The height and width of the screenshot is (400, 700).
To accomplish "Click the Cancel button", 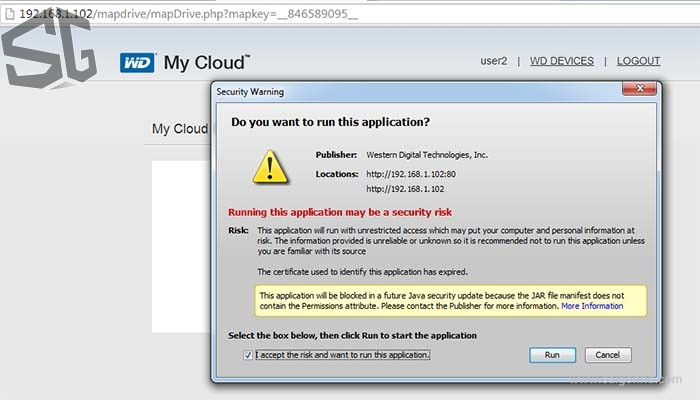I will pyautogui.click(x=608, y=355).
